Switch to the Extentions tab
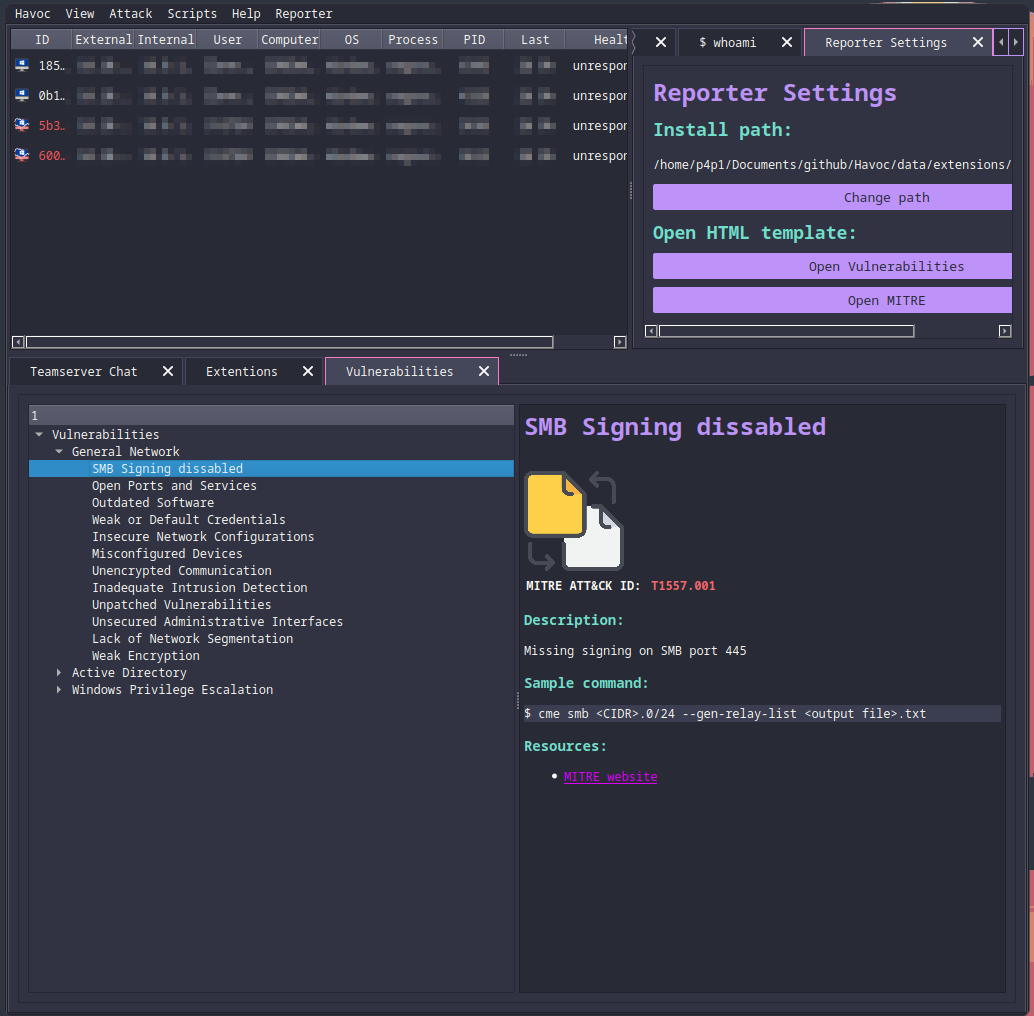The height and width of the screenshot is (1016, 1034). tap(241, 371)
